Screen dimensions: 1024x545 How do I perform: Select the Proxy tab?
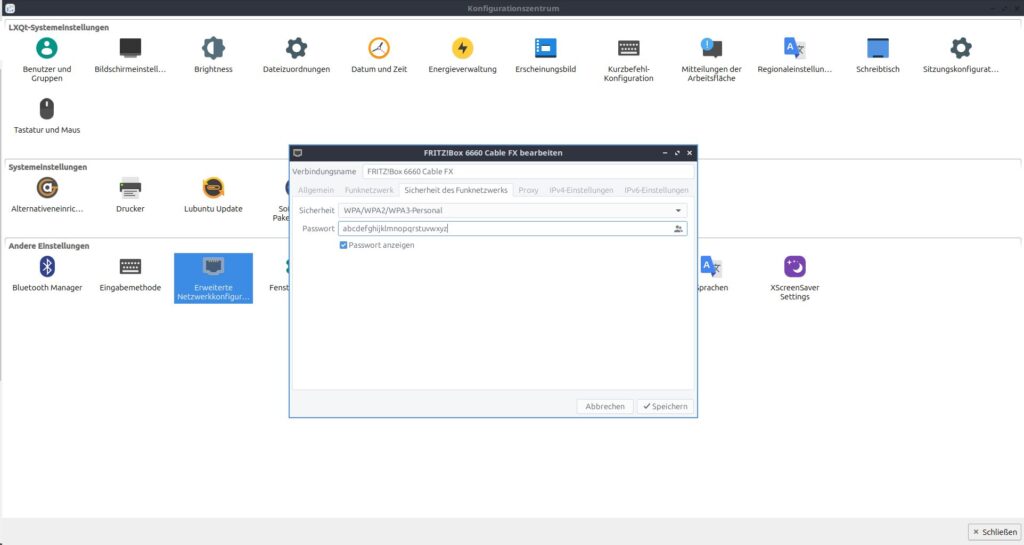(528, 190)
